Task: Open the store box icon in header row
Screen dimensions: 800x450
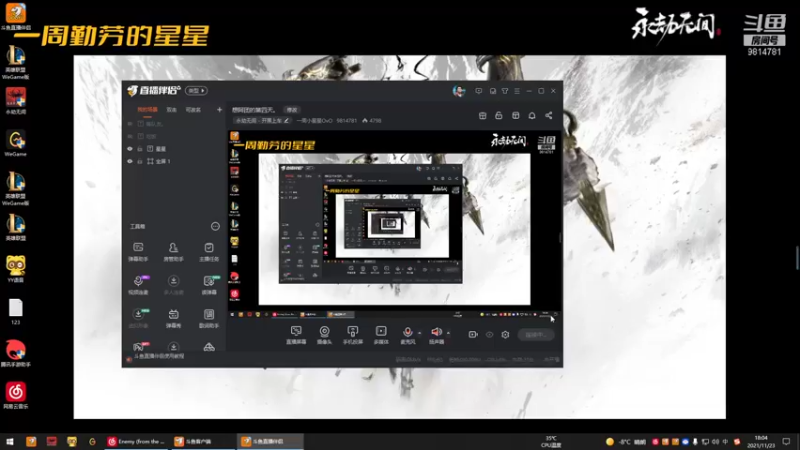Action: click(x=483, y=116)
